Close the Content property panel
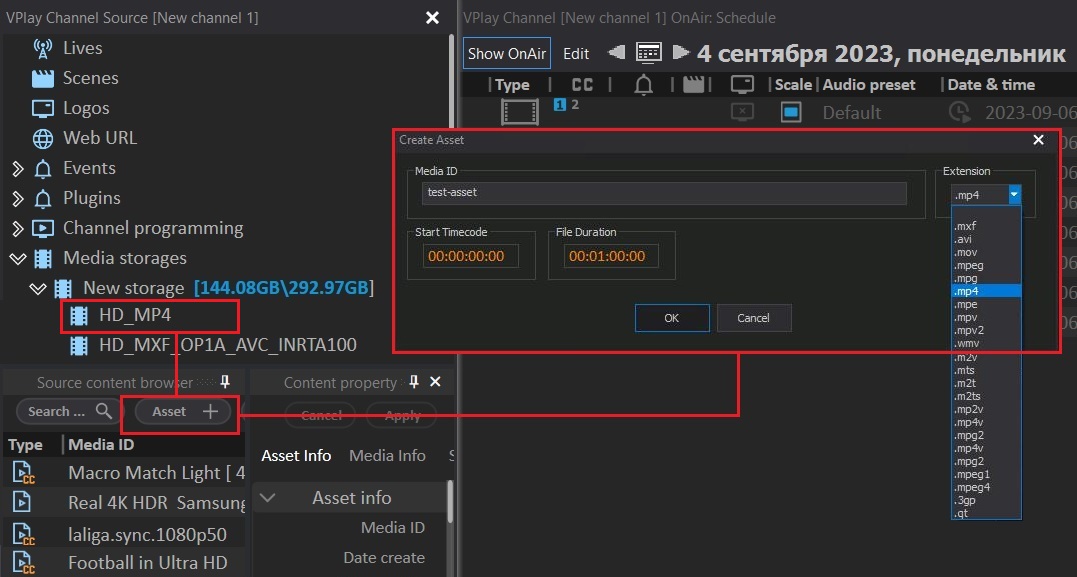This screenshot has width=1077, height=577. pos(435,382)
